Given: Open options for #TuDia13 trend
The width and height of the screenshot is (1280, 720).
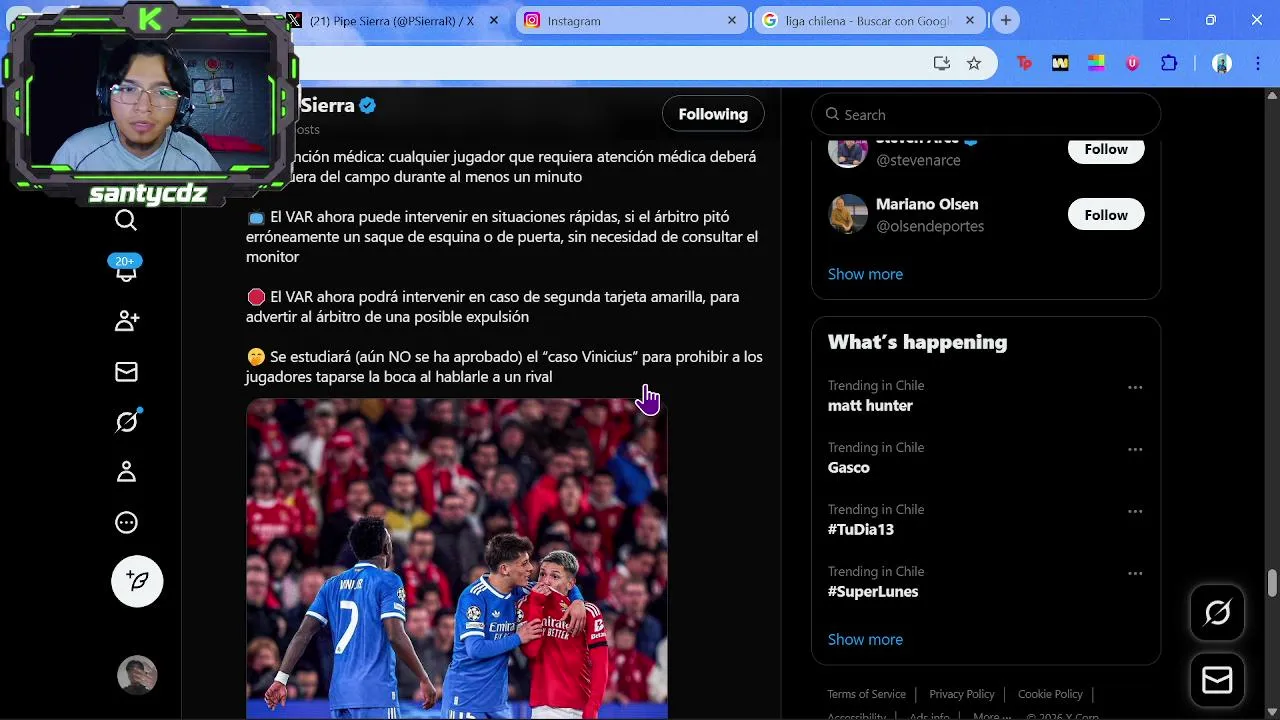Looking at the screenshot, I should pos(1135,511).
